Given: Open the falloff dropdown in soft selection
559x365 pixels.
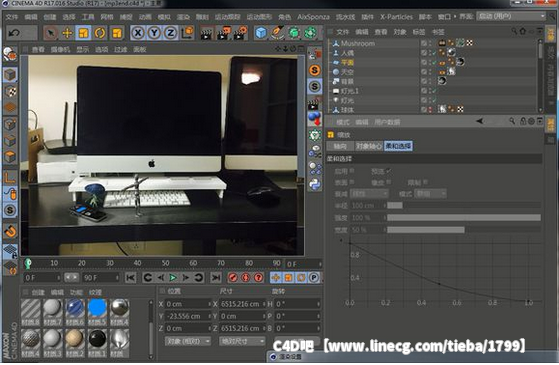Looking at the screenshot, I should tap(369, 194).
